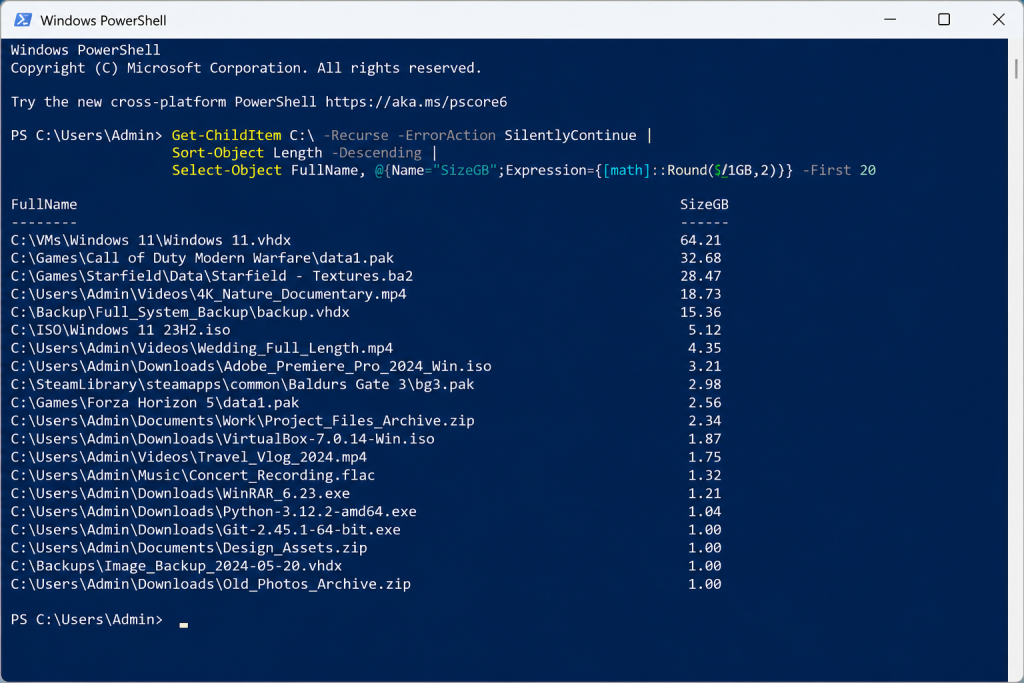Viewport: 1024px width, 683px height.
Task: Click the vertical scrollbar thumb
Action: pos(1016,69)
